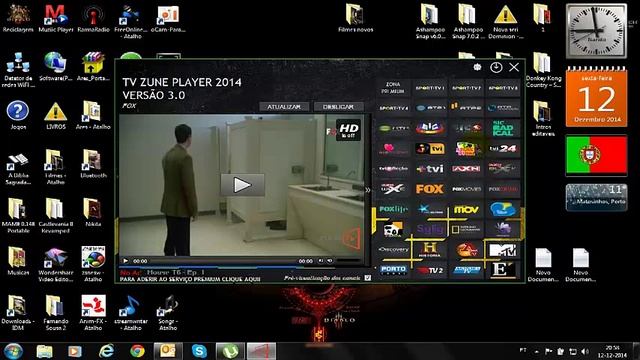Click the 'House T6 - Ep. 1' now-playing text
This screenshot has width=640, height=360.
click(x=176, y=272)
